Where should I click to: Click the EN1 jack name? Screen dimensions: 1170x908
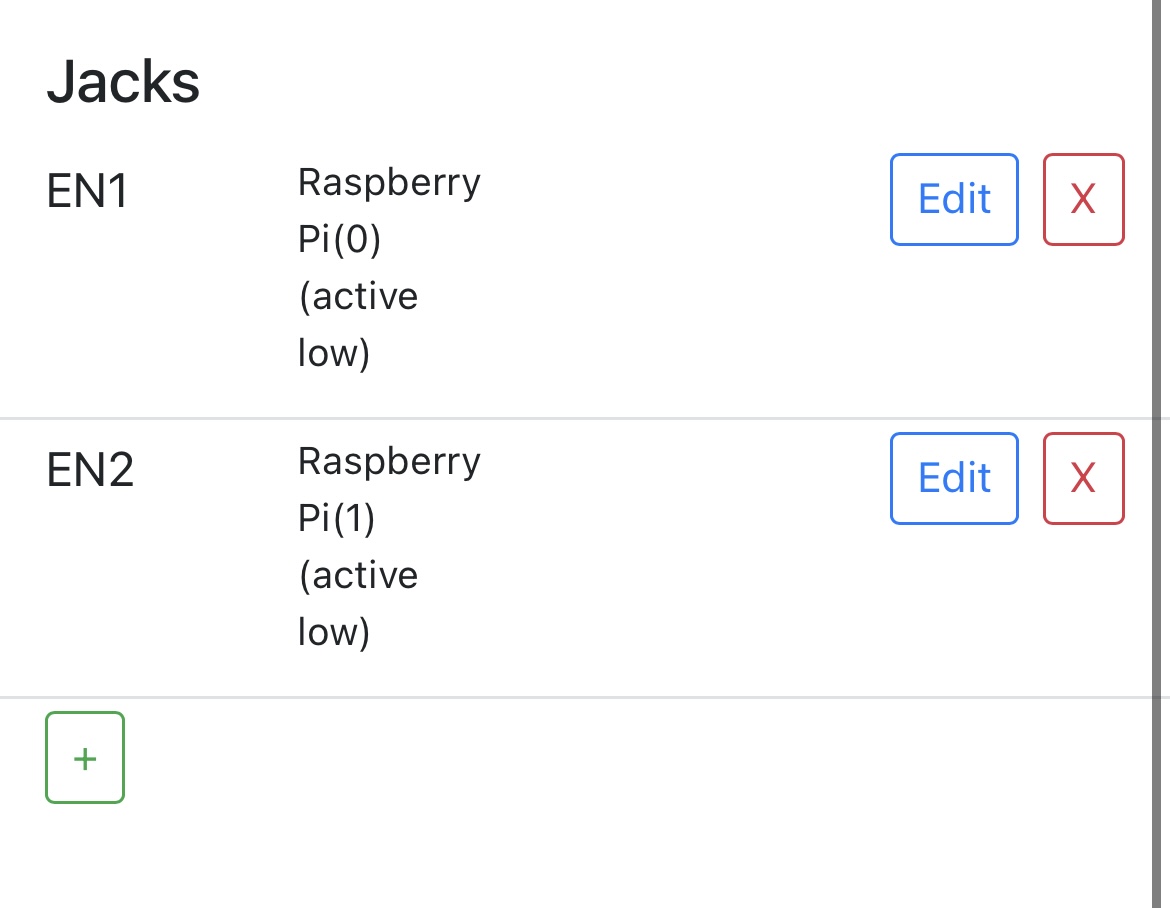point(88,192)
